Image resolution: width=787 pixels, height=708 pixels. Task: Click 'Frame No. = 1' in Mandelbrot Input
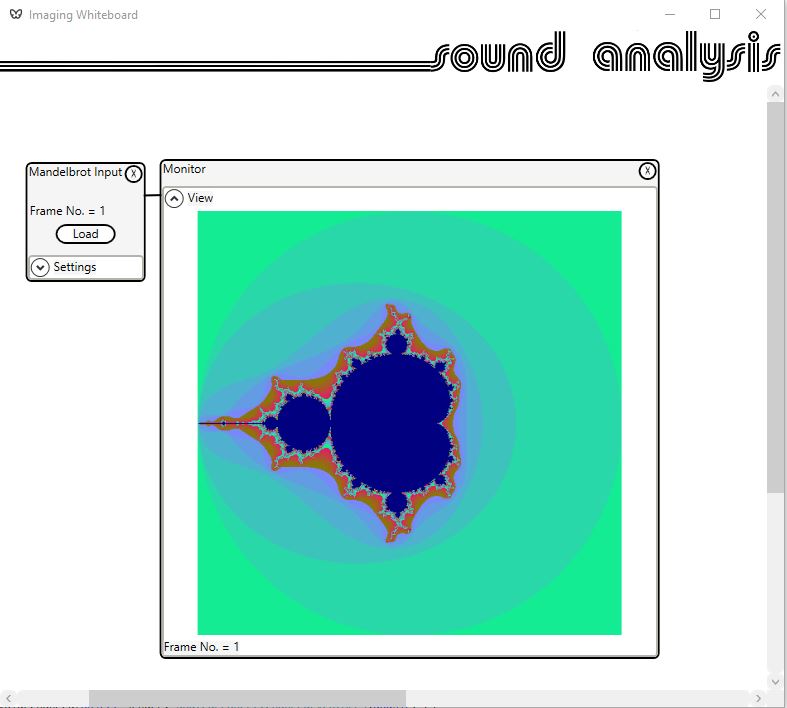tap(67, 211)
